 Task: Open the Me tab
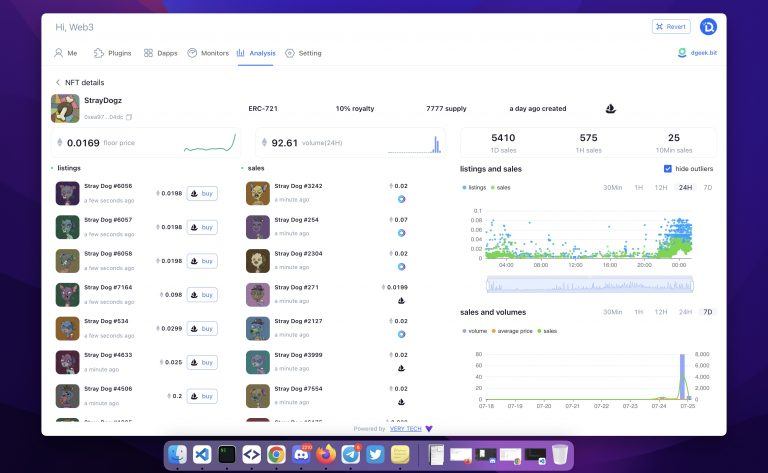pos(66,53)
